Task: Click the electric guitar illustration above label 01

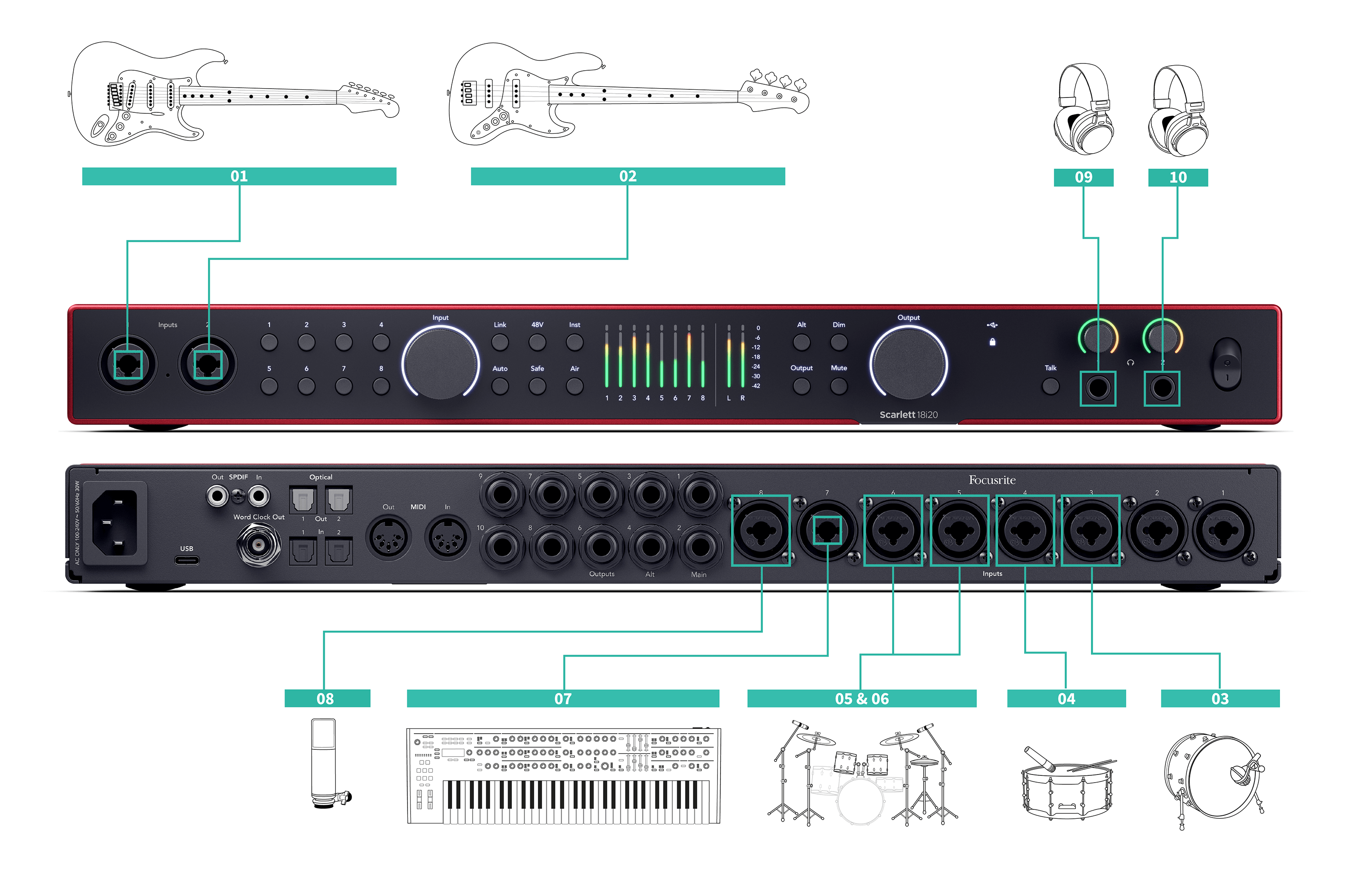Action: point(234,94)
